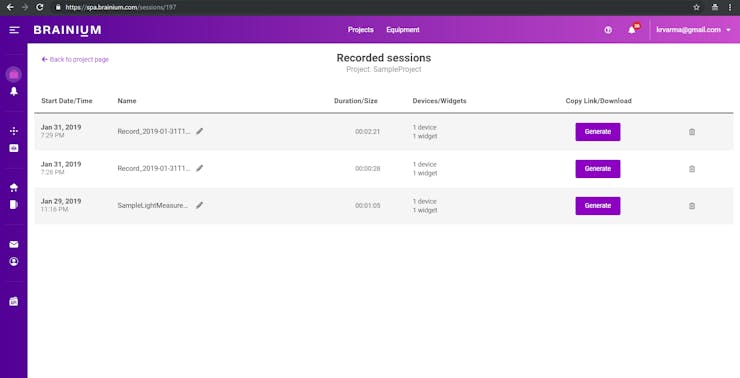Click the 00:00:28 duration value
Viewport: 740px width, 378px height.
tap(368, 168)
